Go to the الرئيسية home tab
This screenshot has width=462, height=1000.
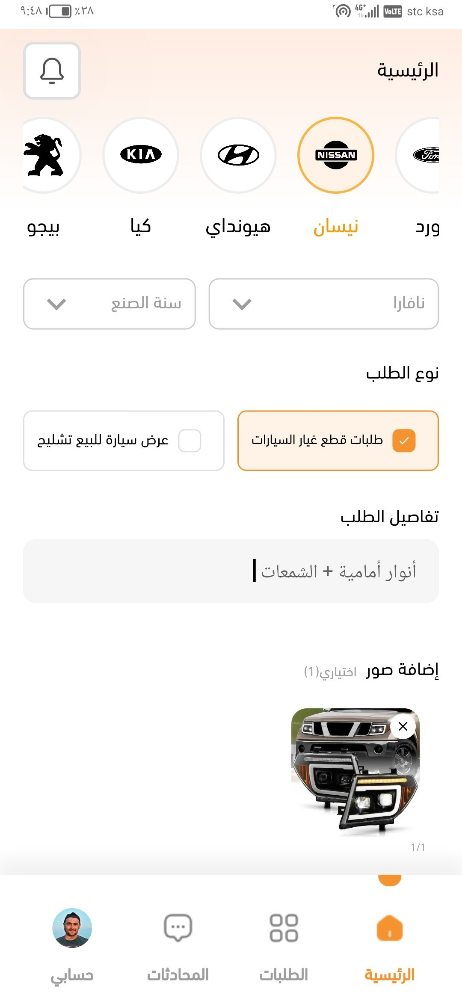pyautogui.click(x=389, y=946)
